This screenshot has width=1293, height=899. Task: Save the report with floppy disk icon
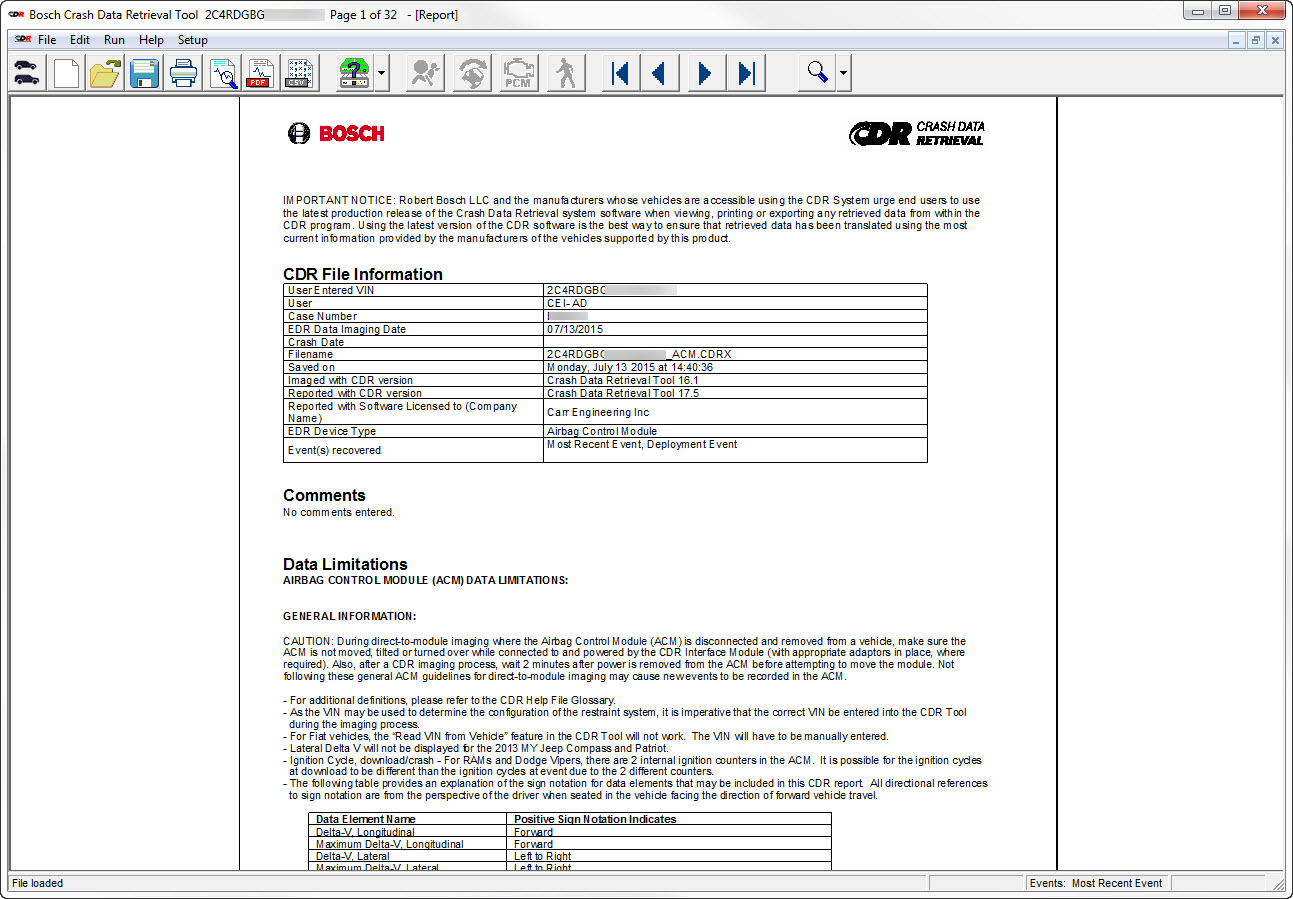(x=144, y=73)
